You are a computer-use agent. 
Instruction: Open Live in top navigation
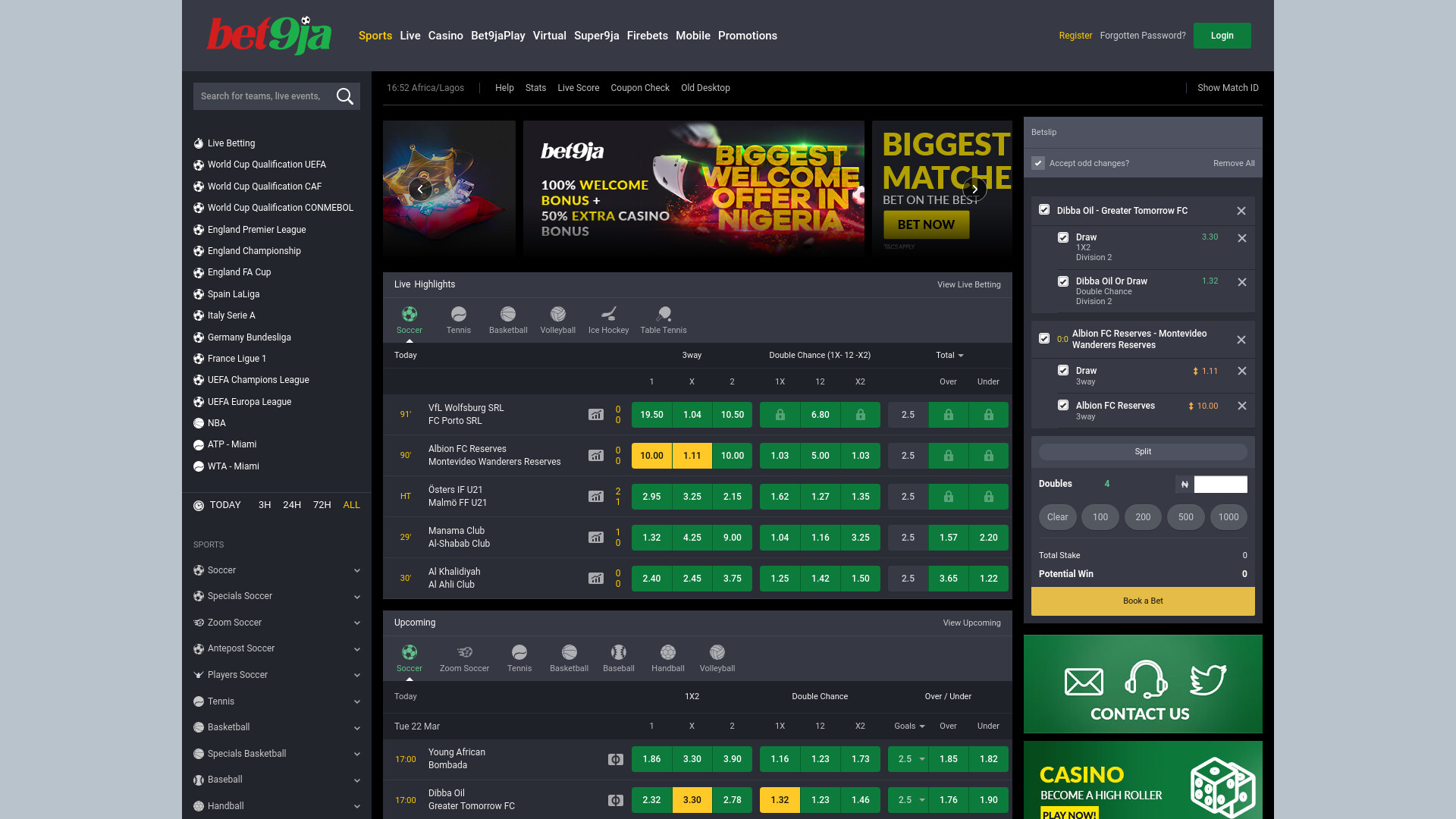coord(410,36)
